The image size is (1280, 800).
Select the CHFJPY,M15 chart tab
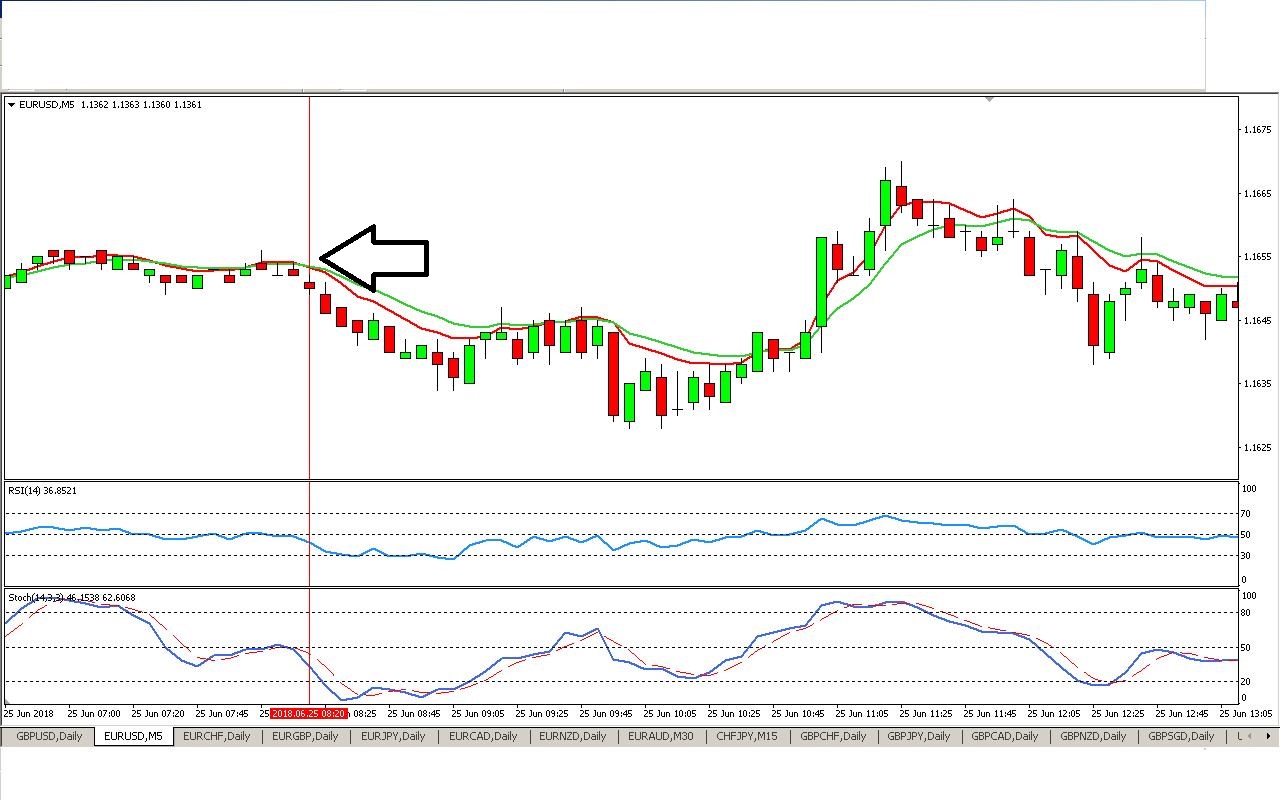[747, 736]
